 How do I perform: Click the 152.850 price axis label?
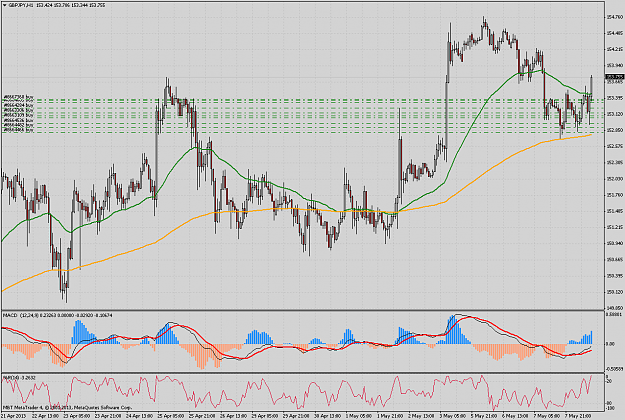pos(615,130)
